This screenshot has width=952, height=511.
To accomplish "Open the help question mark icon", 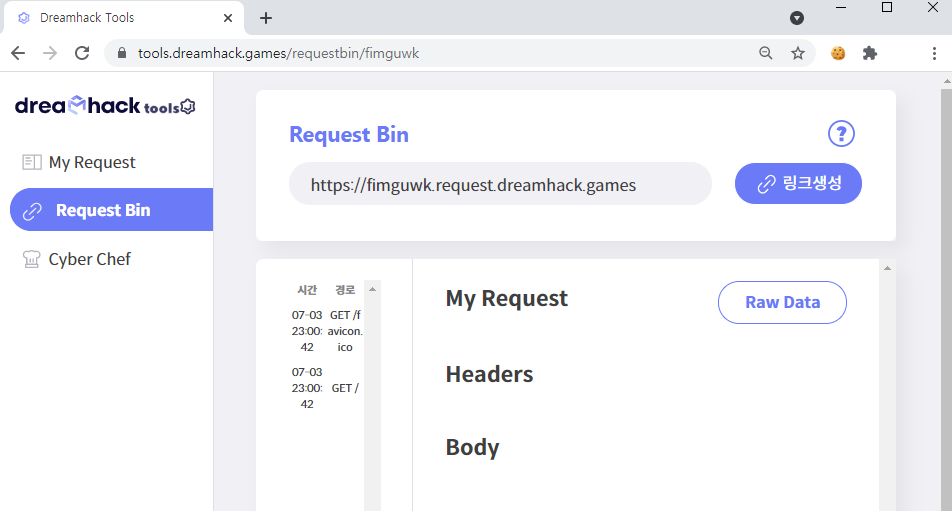I will pos(841,134).
